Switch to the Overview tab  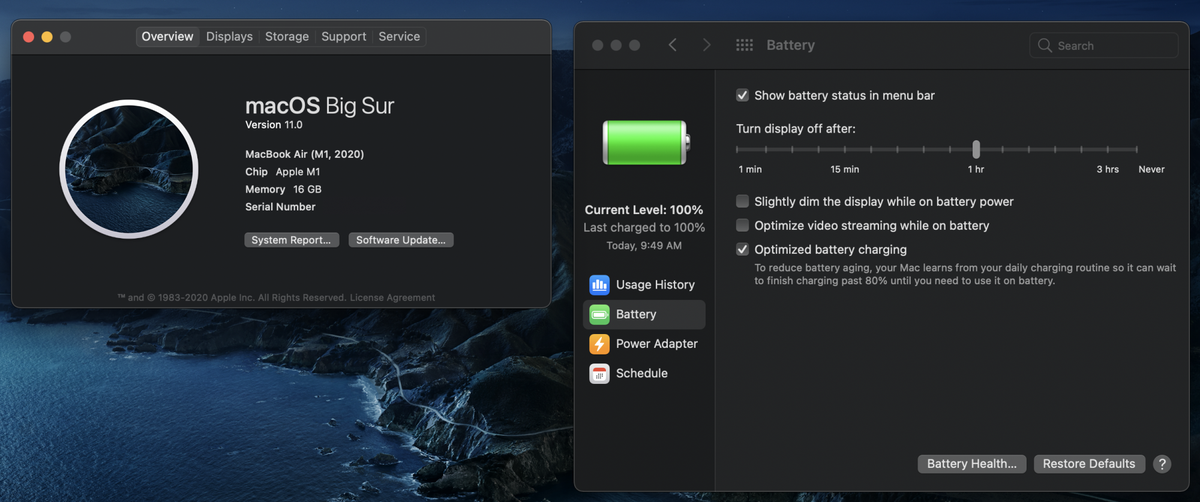pyautogui.click(x=167, y=36)
